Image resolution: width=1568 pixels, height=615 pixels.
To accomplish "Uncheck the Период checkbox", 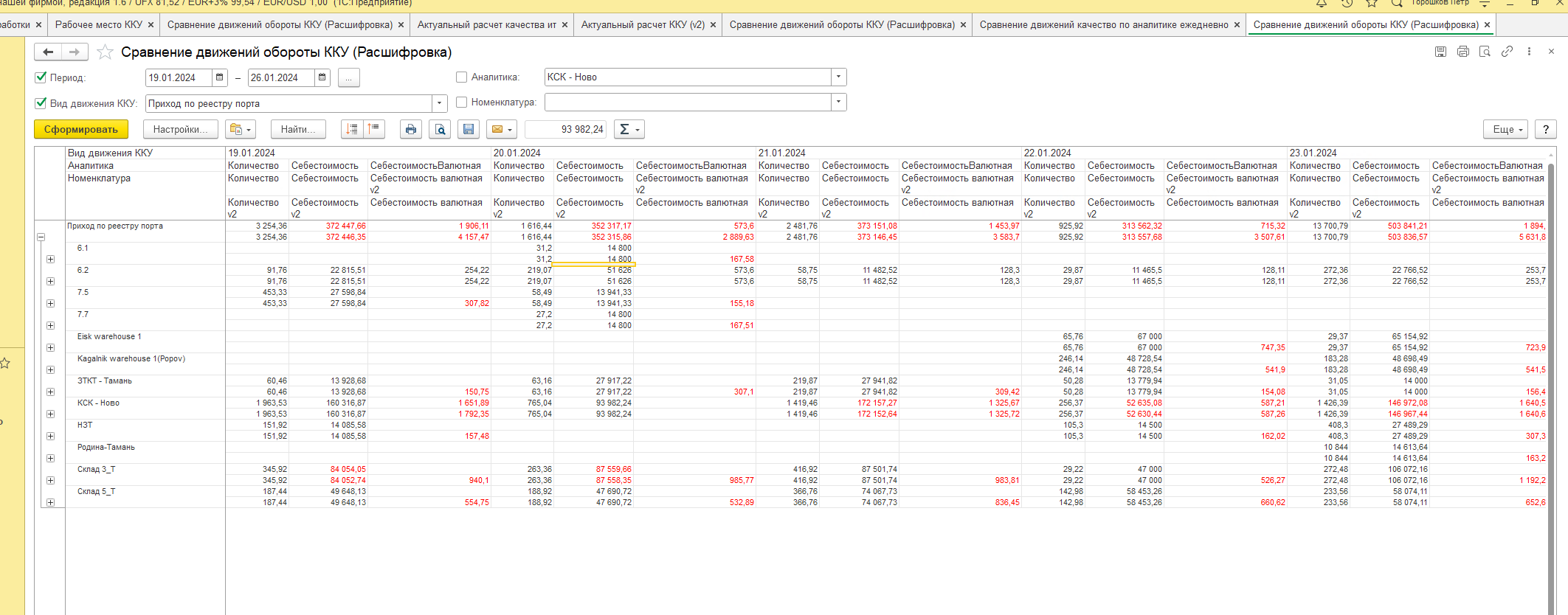I will 41,77.
